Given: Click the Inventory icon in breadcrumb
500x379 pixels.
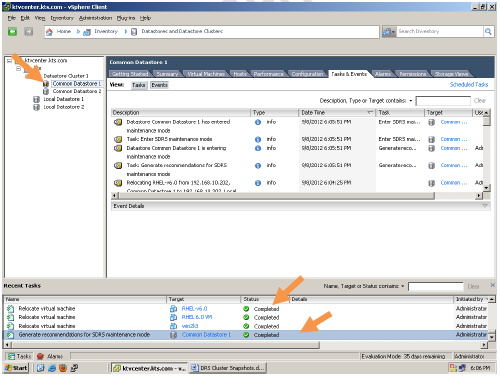Looking at the screenshot, I should pos(87,32).
